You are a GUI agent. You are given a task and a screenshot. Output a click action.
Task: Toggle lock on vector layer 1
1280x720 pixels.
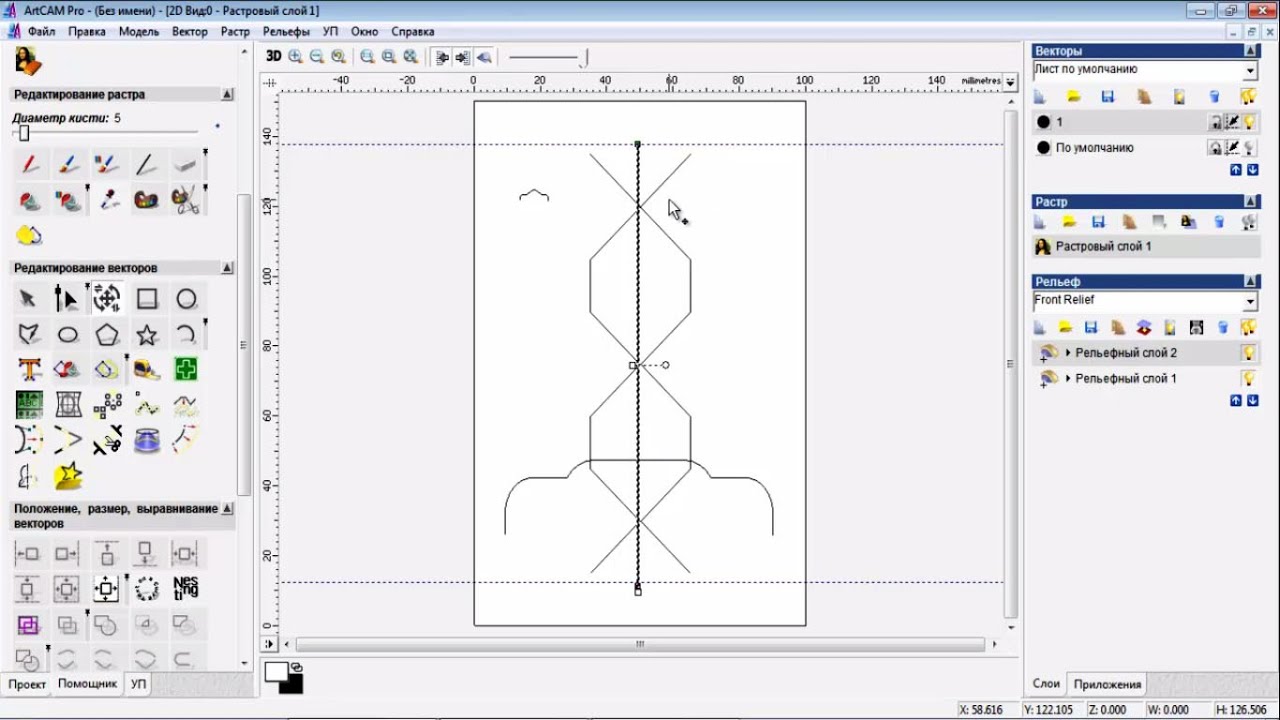pyautogui.click(x=1215, y=122)
